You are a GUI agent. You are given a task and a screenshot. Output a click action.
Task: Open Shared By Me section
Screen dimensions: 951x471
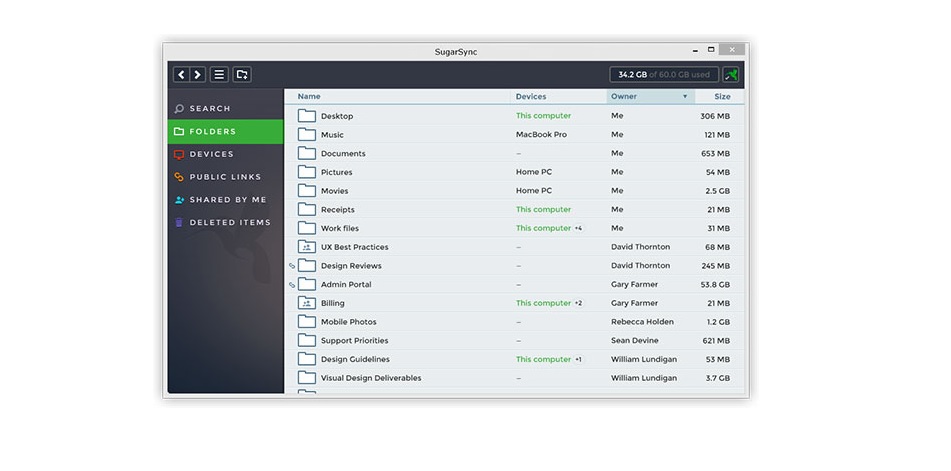point(226,199)
